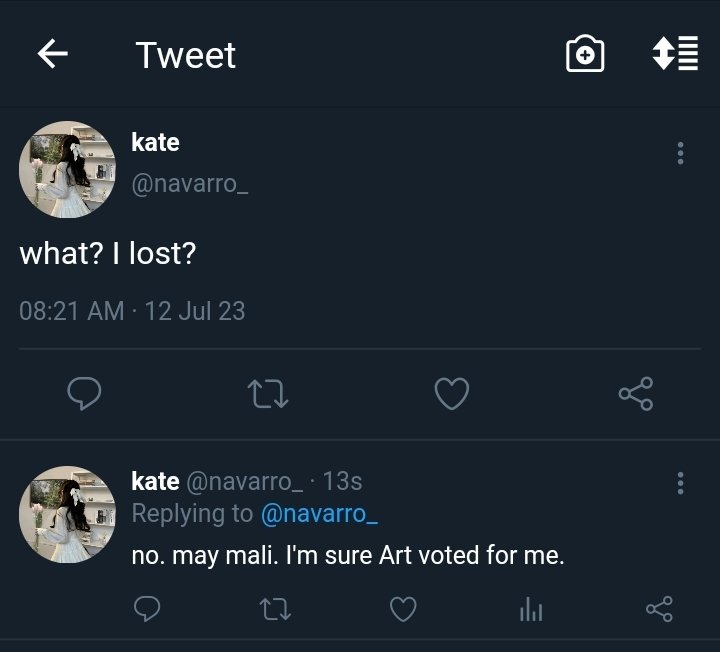Like the main 'what? I lost?' tweet
The height and width of the screenshot is (652, 720).
point(452,393)
